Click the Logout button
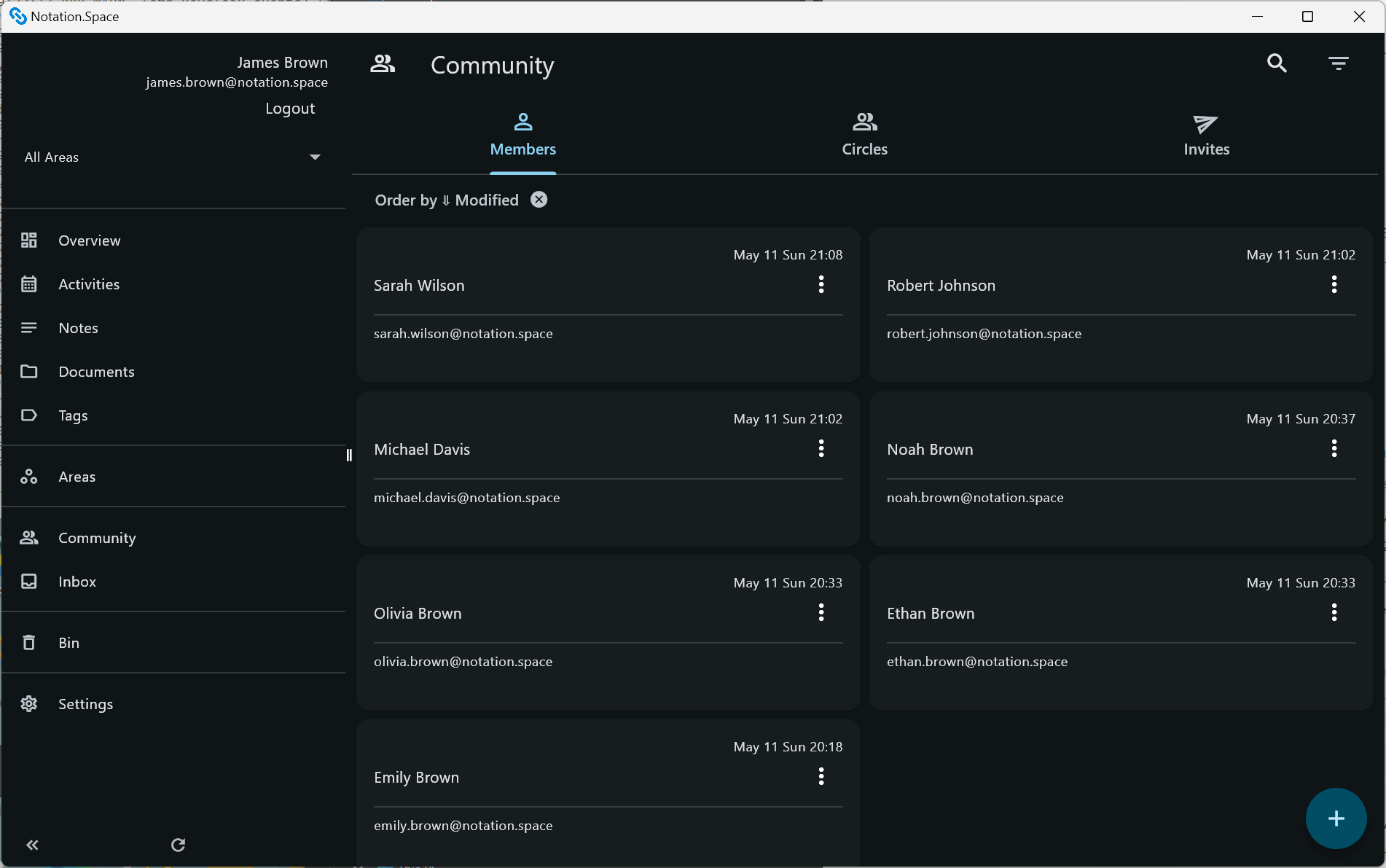The height and width of the screenshot is (868, 1386). pos(290,109)
